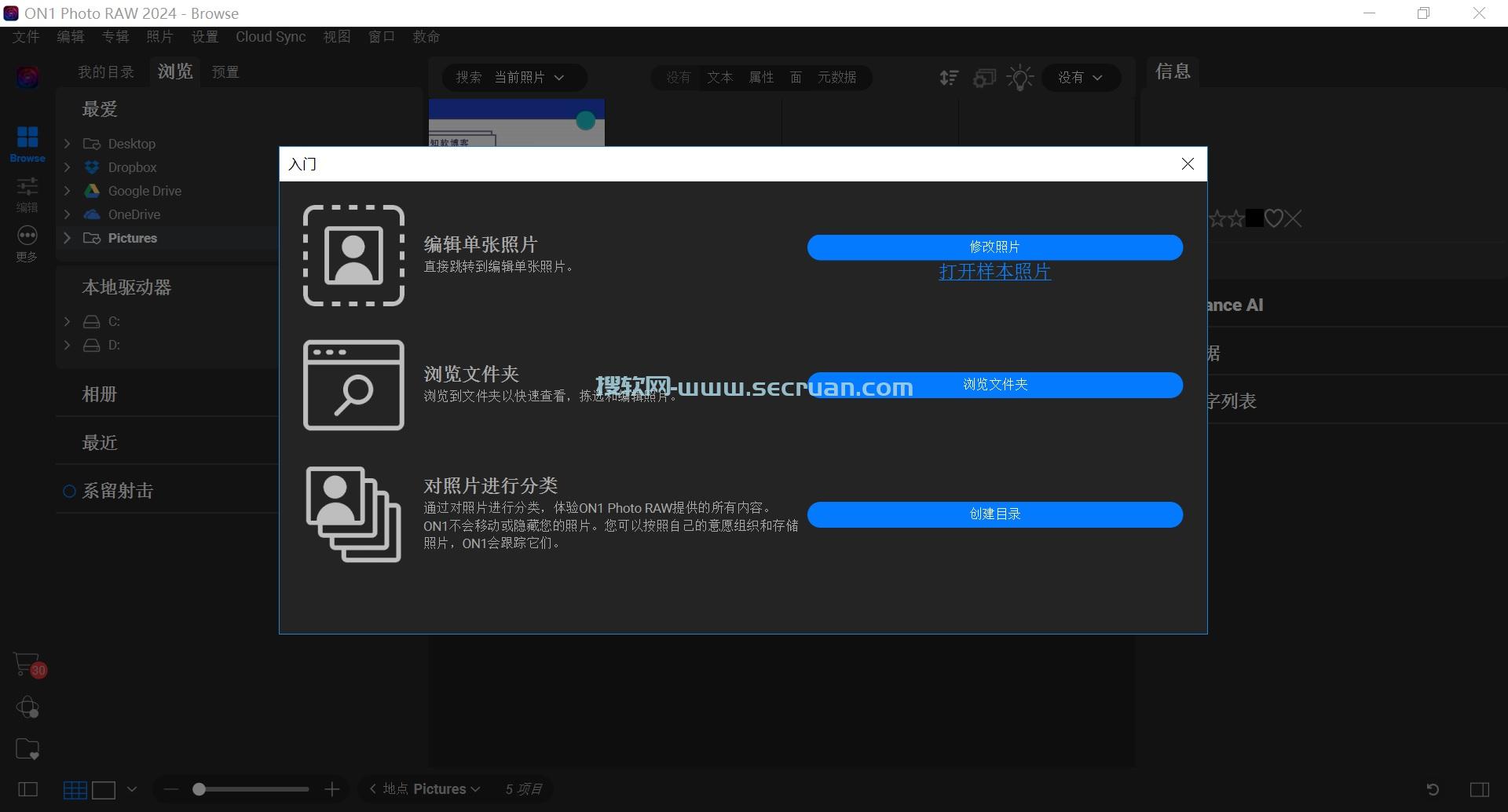Click the reset undo icon at bottom right
The width and height of the screenshot is (1508, 812).
tap(1433, 789)
